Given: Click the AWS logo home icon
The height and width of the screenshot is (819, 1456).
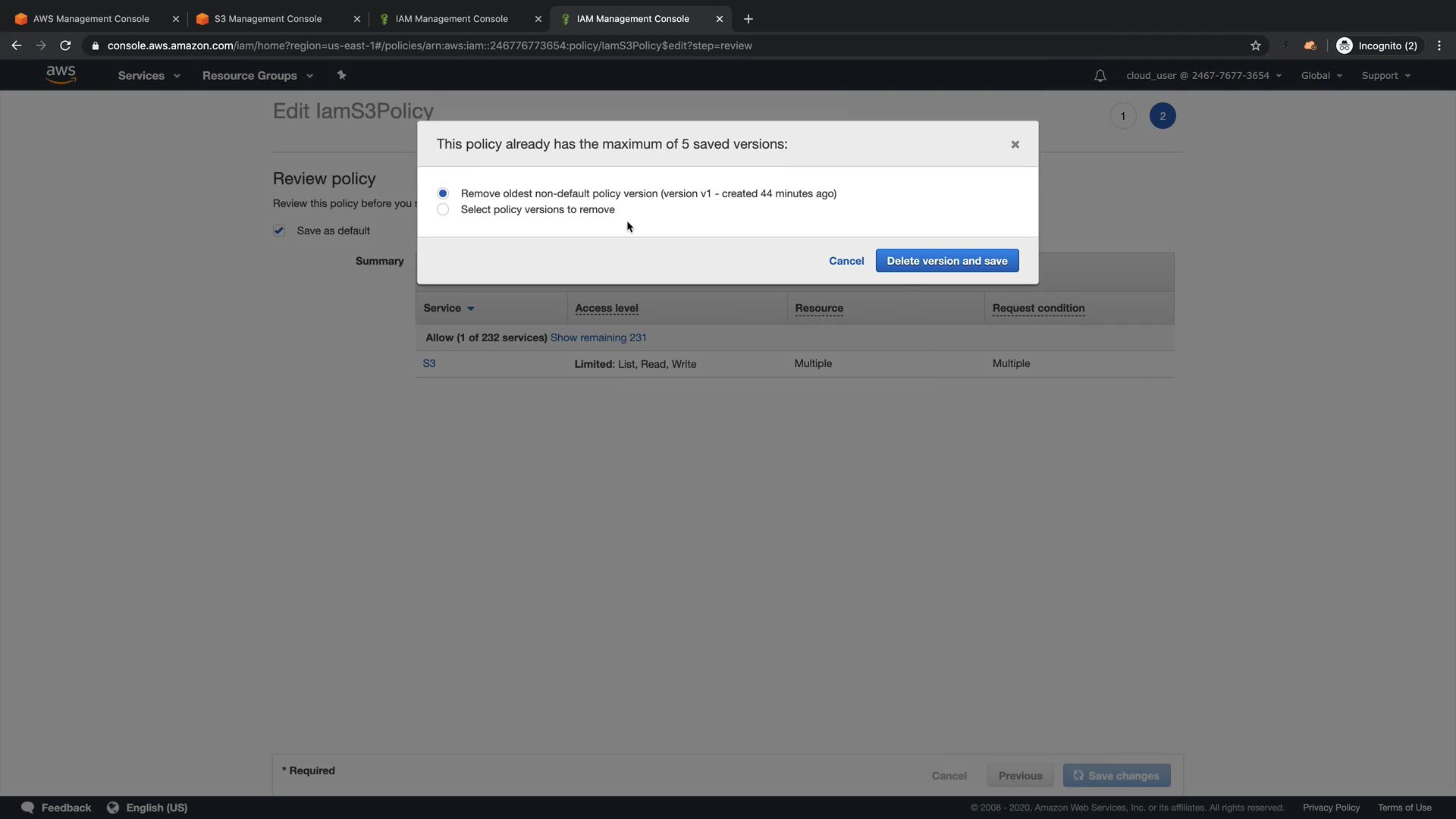Looking at the screenshot, I should pyautogui.click(x=61, y=74).
